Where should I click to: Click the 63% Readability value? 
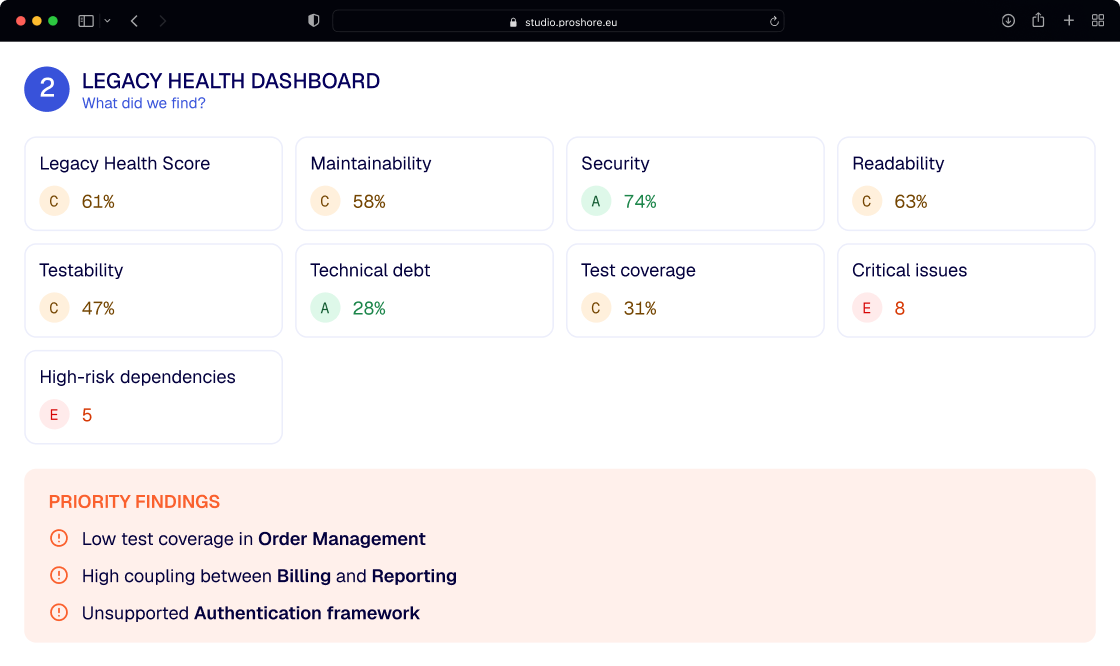coord(911,202)
